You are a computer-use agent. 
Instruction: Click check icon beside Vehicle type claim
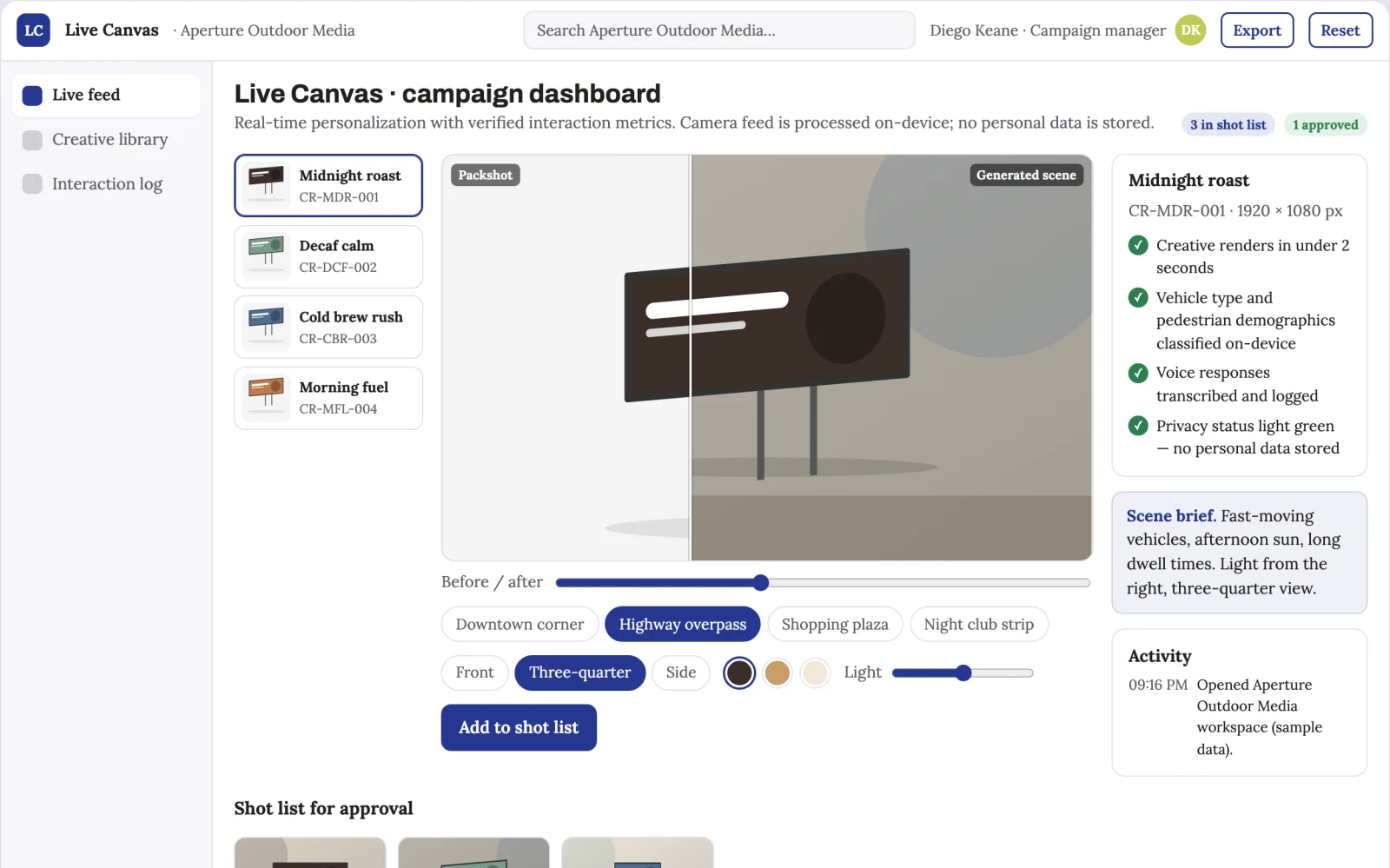pos(1138,298)
